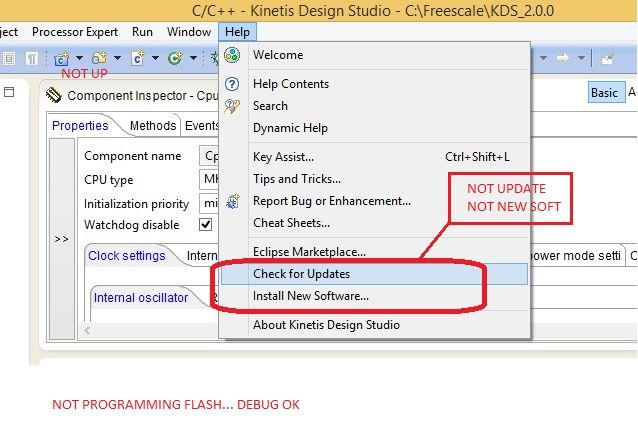638x444 pixels.
Task: Click the CPU type label
Action: tap(109, 179)
